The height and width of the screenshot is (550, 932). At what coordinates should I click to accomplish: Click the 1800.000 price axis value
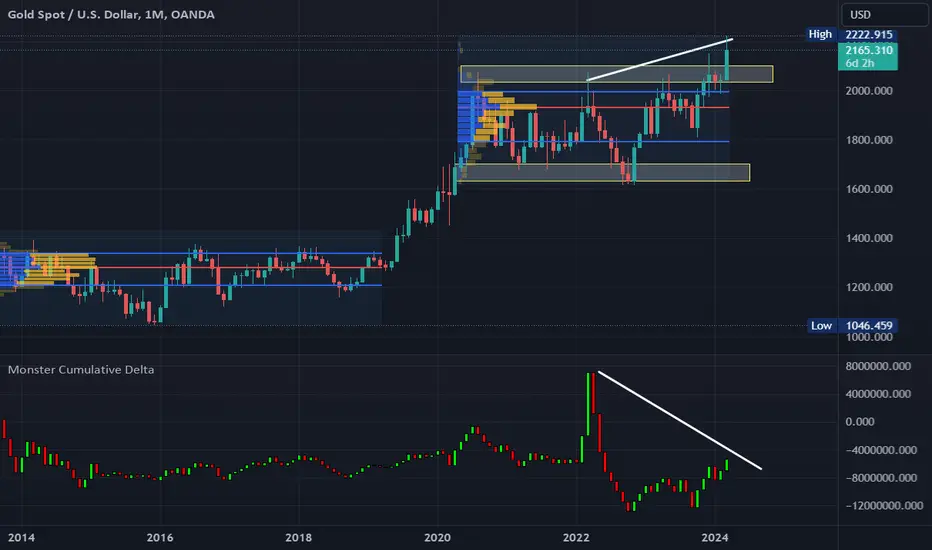click(868, 140)
